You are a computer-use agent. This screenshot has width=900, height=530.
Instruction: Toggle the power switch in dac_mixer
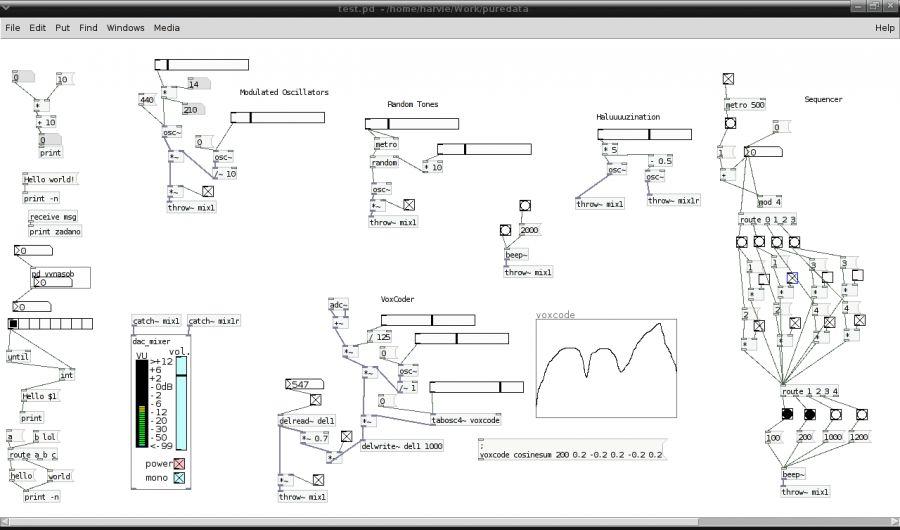[180, 464]
